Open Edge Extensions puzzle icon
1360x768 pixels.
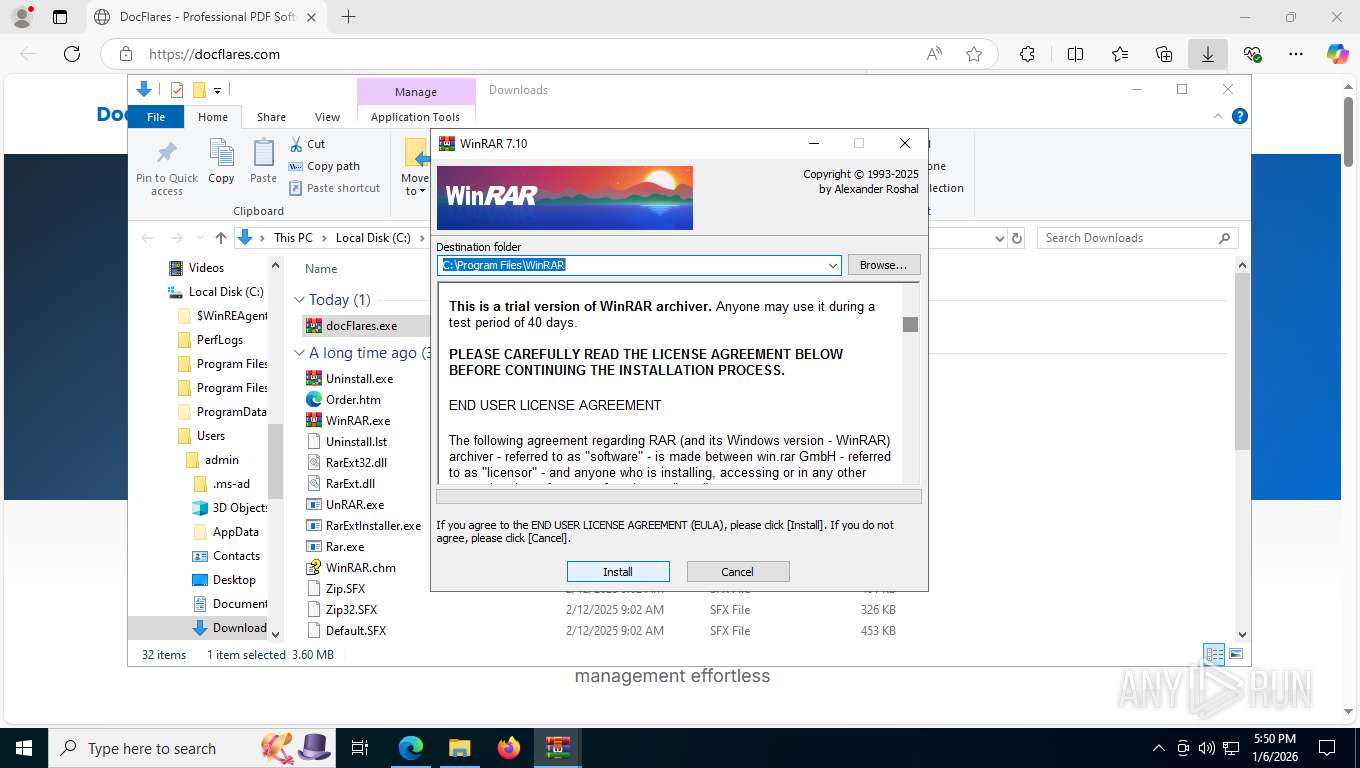point(1027,54)
